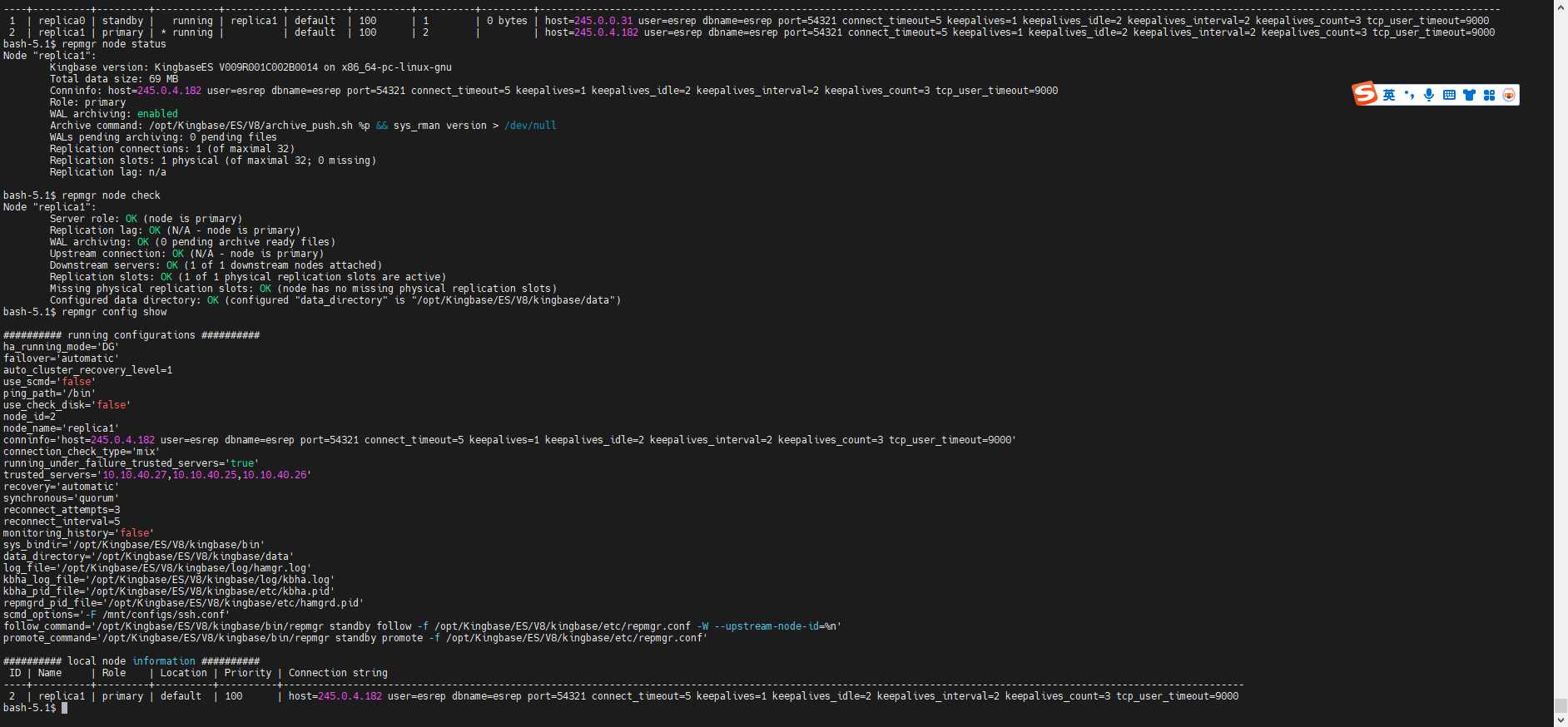Click the reconnect_interval=5 line

[x=62, y=522]
